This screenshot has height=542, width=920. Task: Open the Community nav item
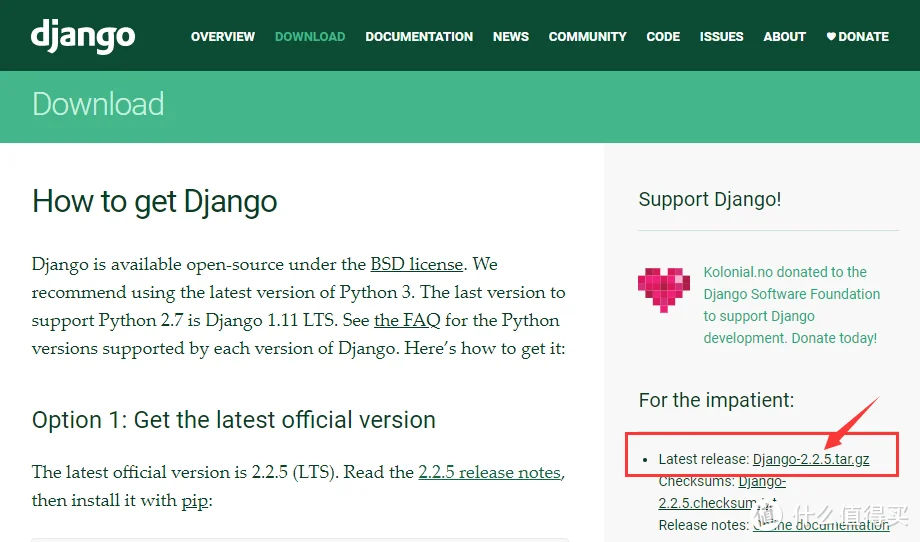click(587, 36)
